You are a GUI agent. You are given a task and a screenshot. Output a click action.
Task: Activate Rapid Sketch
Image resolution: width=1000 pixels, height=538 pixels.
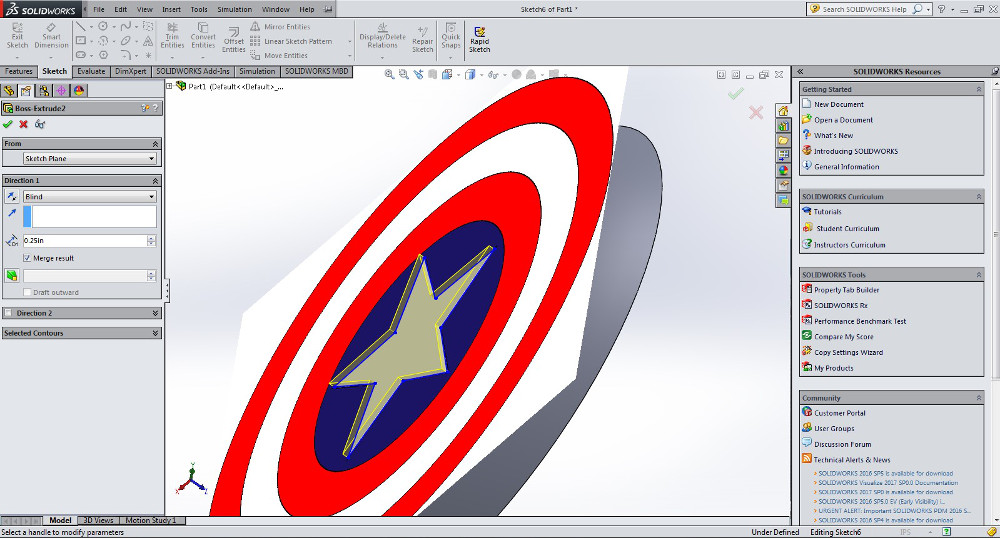480,40
